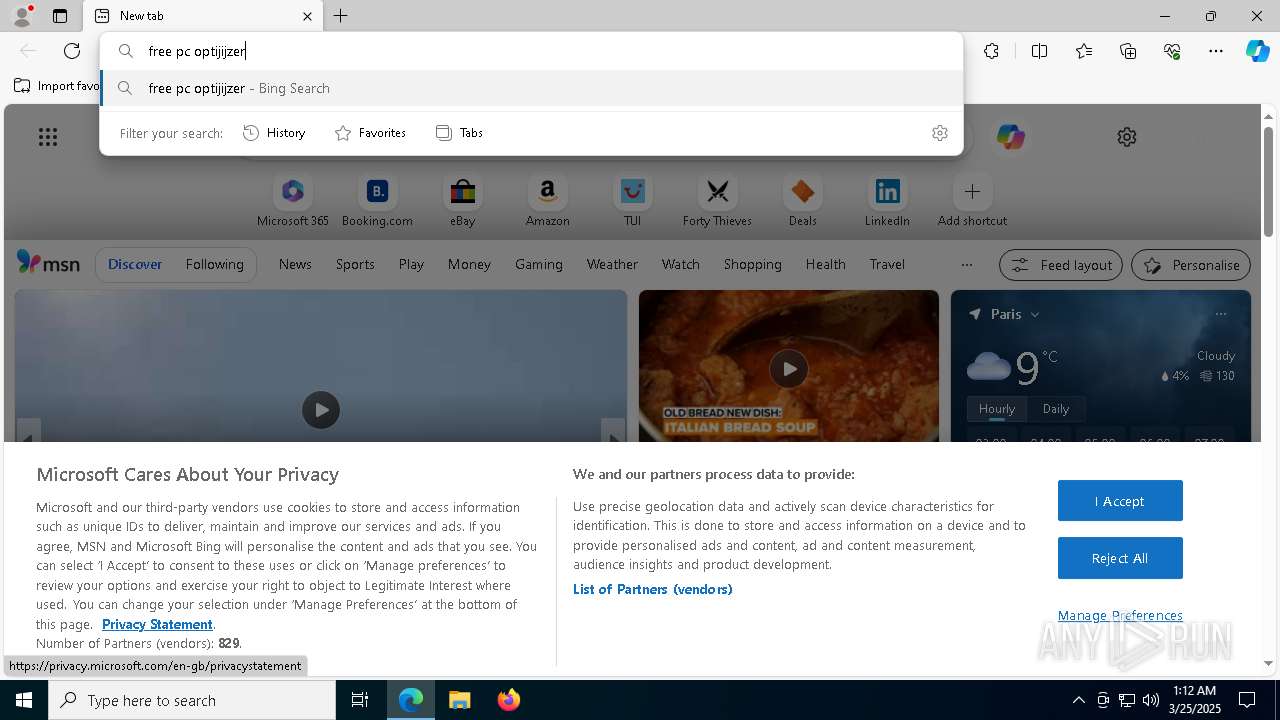The width and height of the screenshot is (1280, 720).
Task: Open weather card options ellipsis
Action: coord(1220,314)
